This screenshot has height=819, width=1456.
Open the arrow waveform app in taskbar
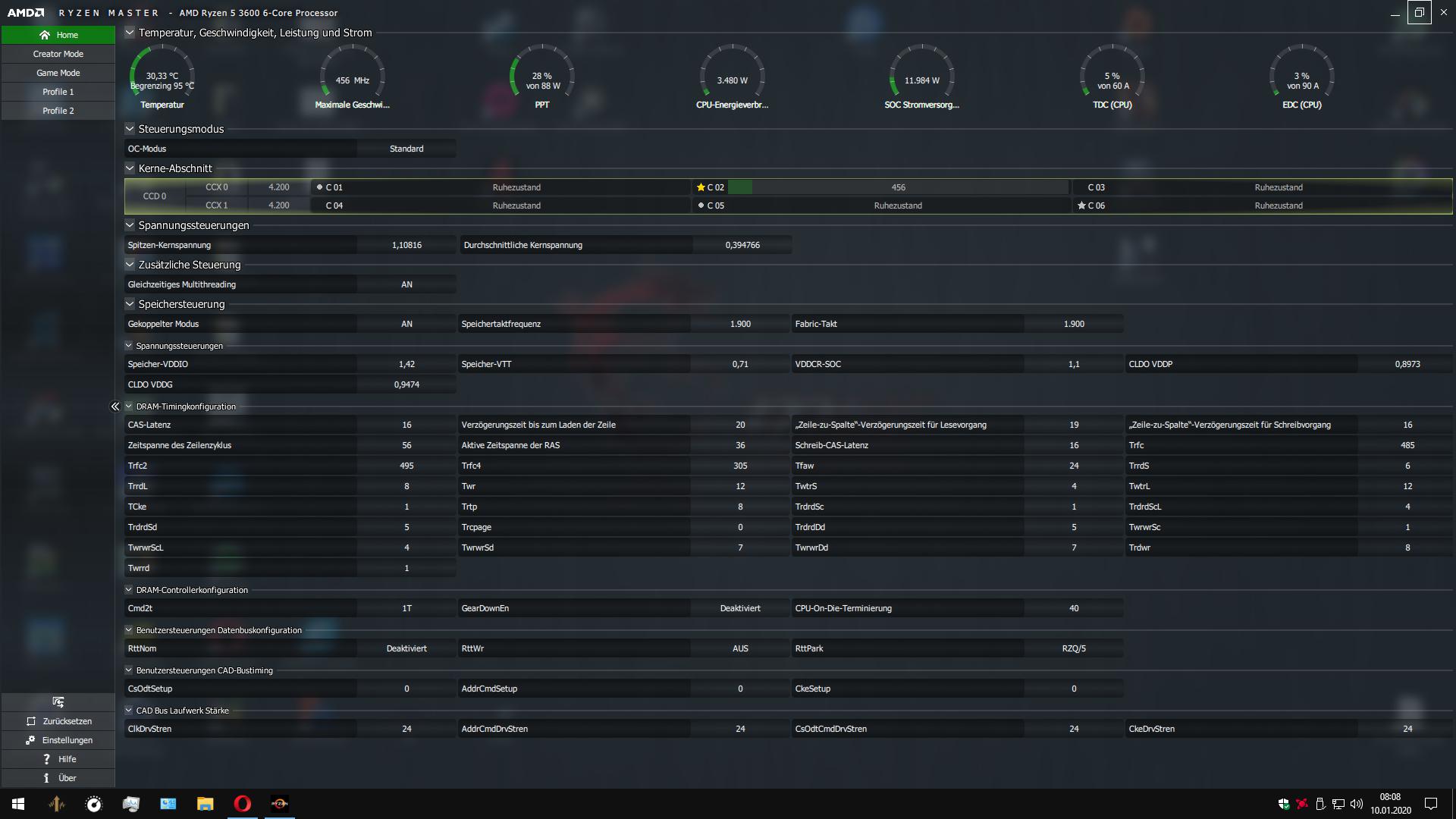[x=56, y=804]
